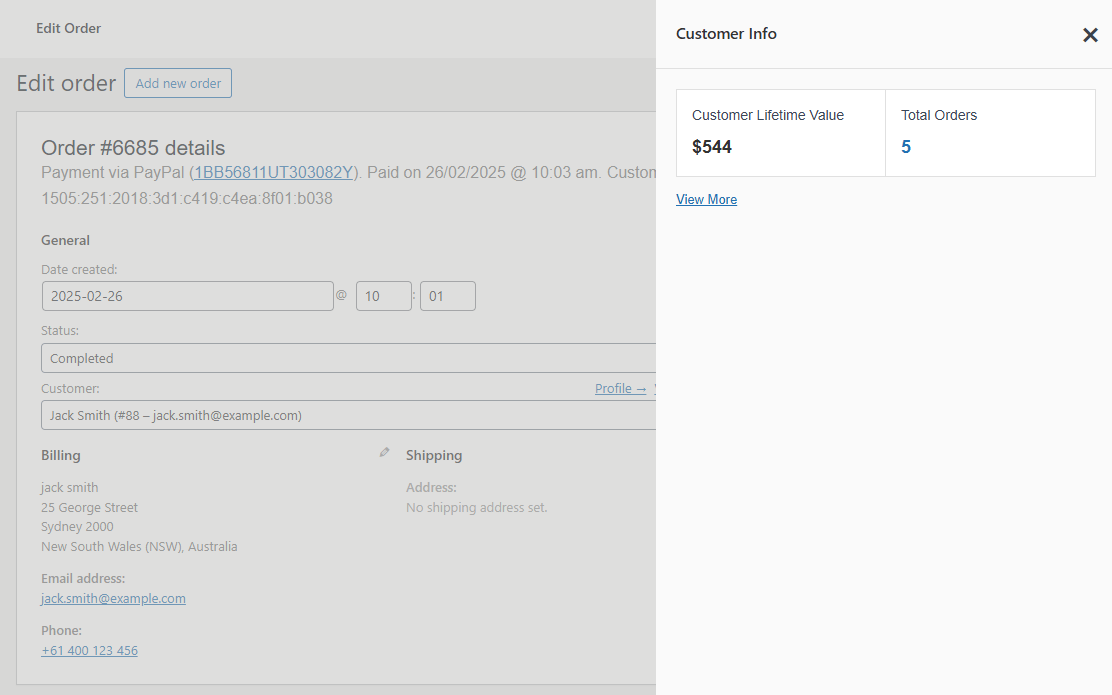Click the Order #6685 details heading
Viewport: 1112px width, 695px height.
pos(133,148)
